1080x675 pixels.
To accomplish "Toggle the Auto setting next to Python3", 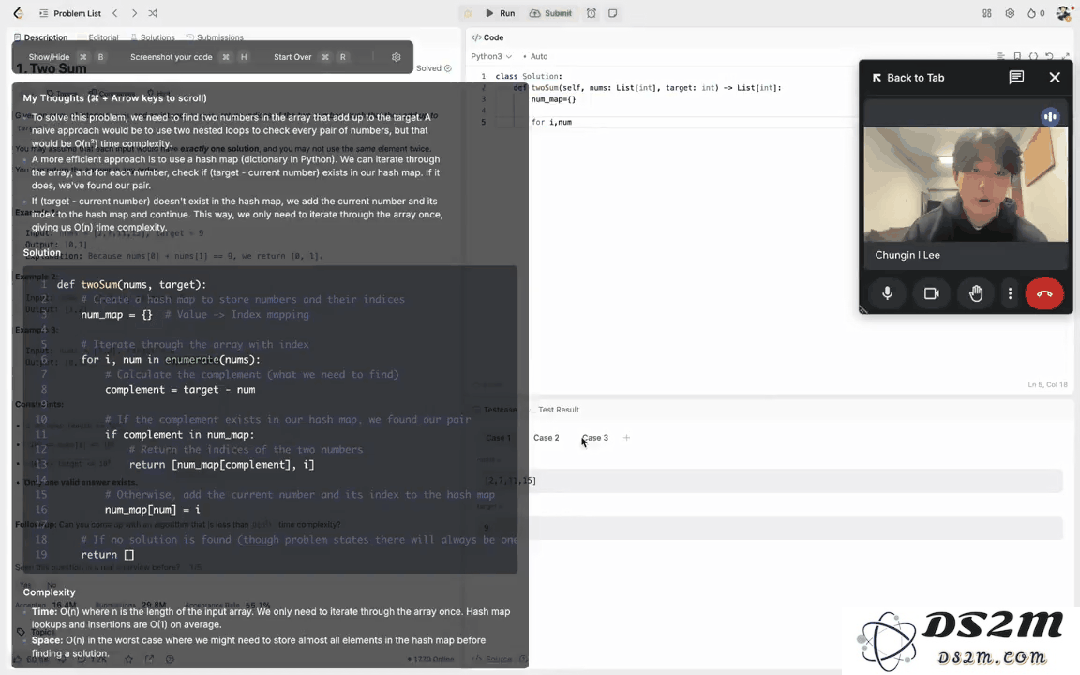I will (x=536, y=56).
